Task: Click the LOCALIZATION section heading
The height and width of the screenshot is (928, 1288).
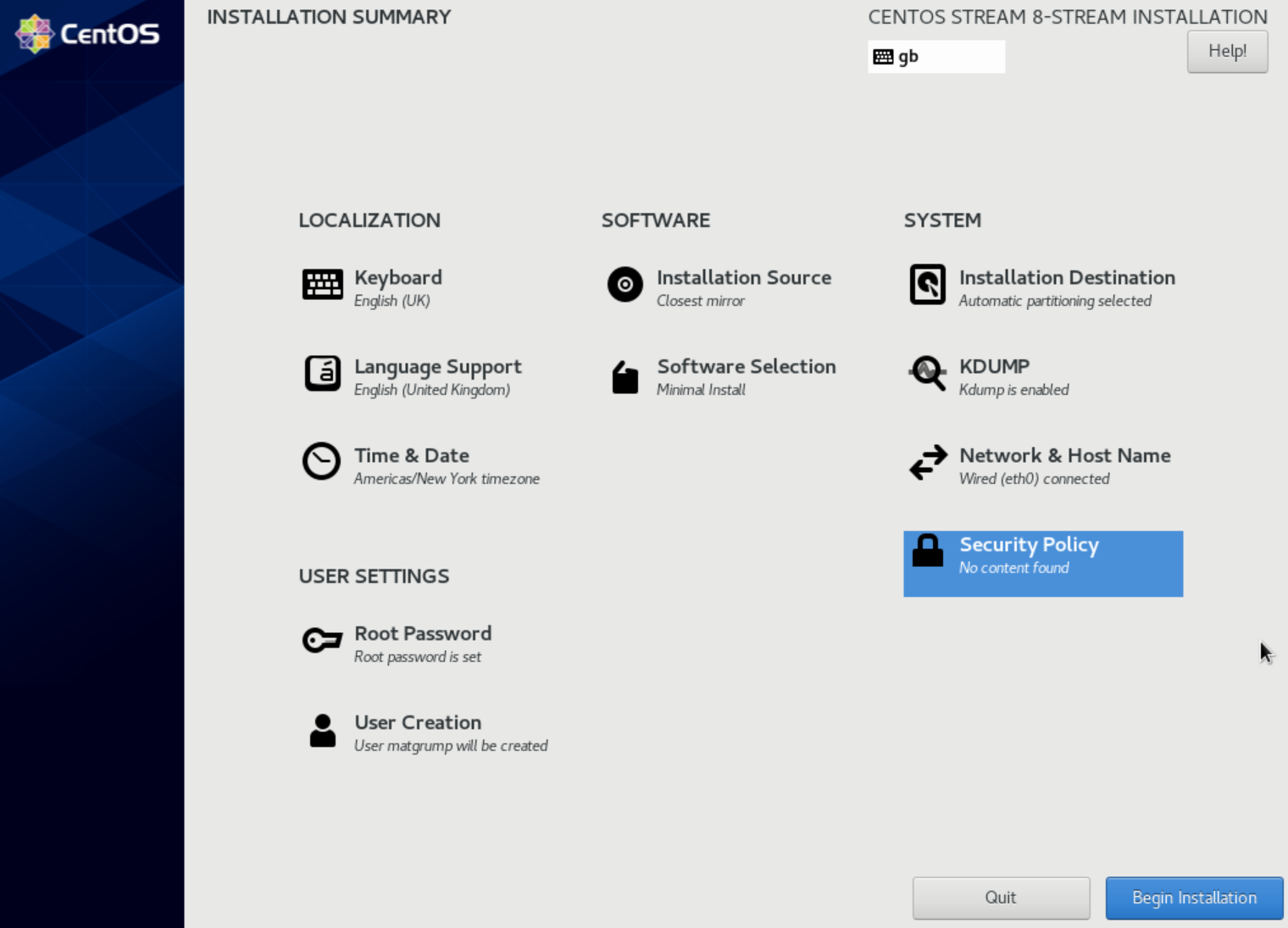Action: pyautogui.click(x=369, y=220)
